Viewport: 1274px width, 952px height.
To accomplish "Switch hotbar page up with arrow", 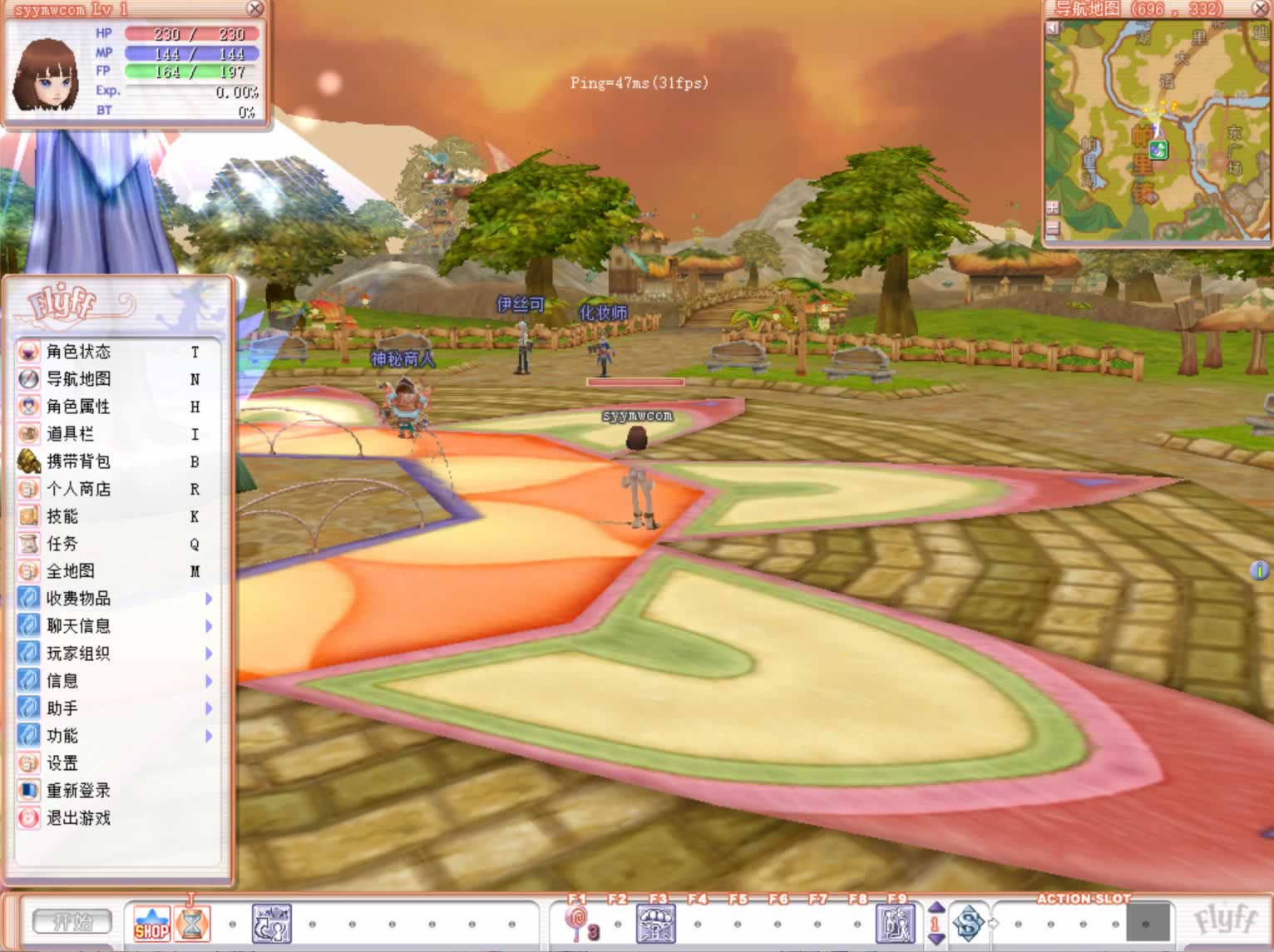I will click(x=936, y=907).
